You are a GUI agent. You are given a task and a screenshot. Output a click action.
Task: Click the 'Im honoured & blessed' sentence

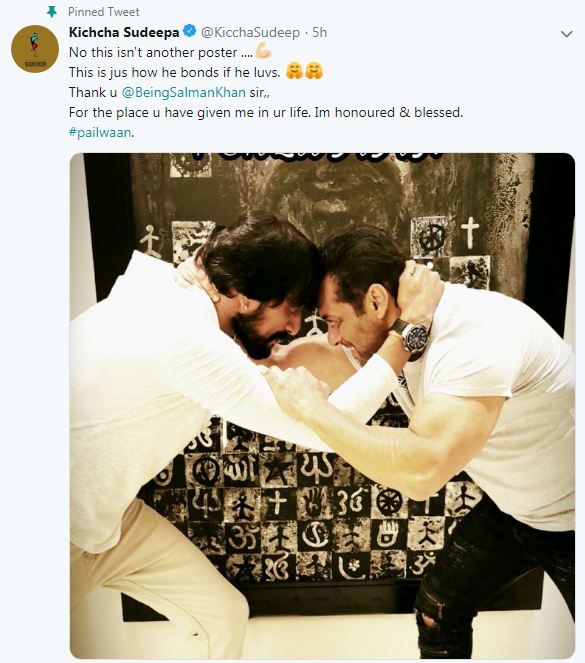click(389, 112)
